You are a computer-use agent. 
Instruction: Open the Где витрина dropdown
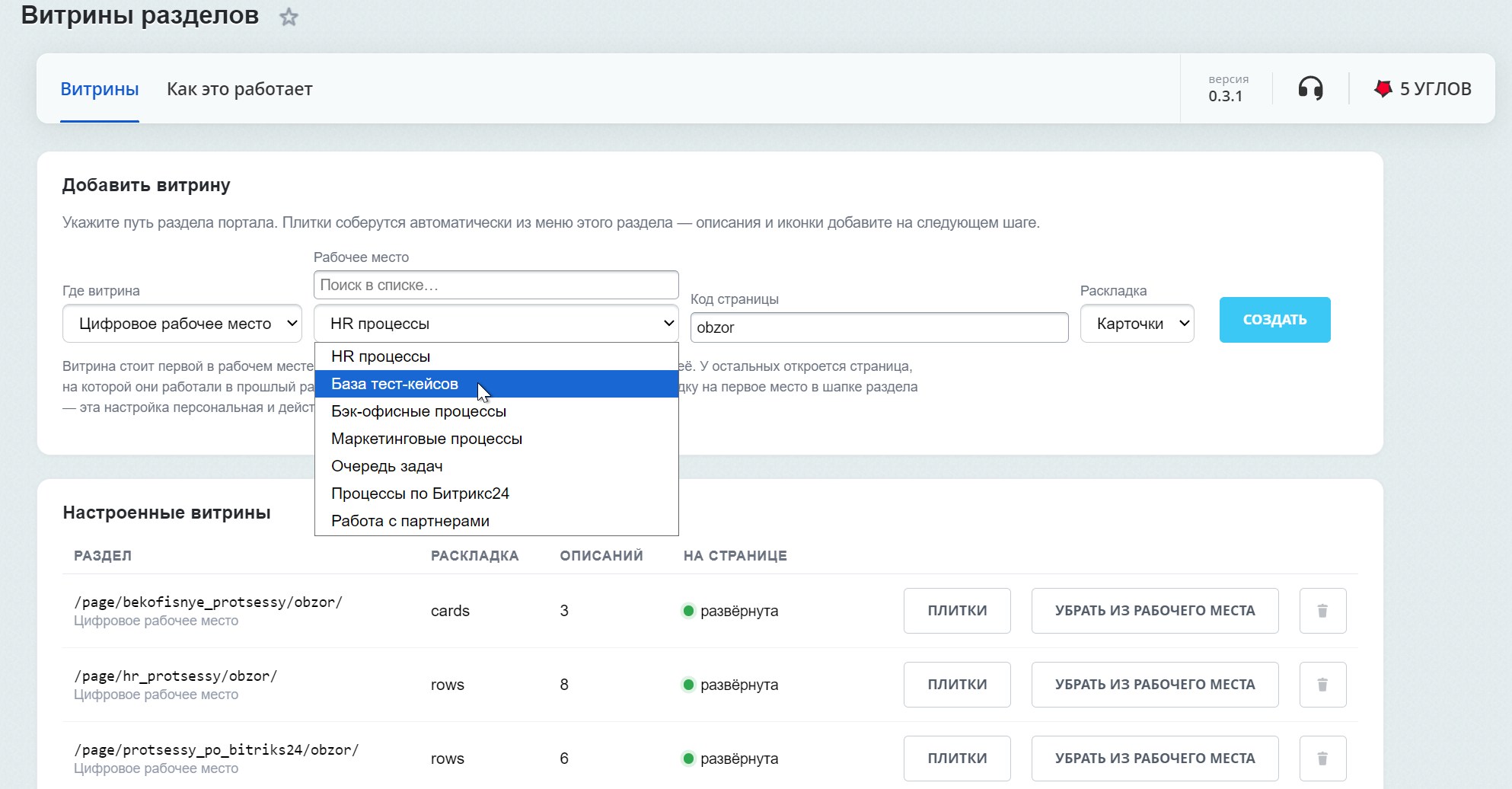(182, 324)
